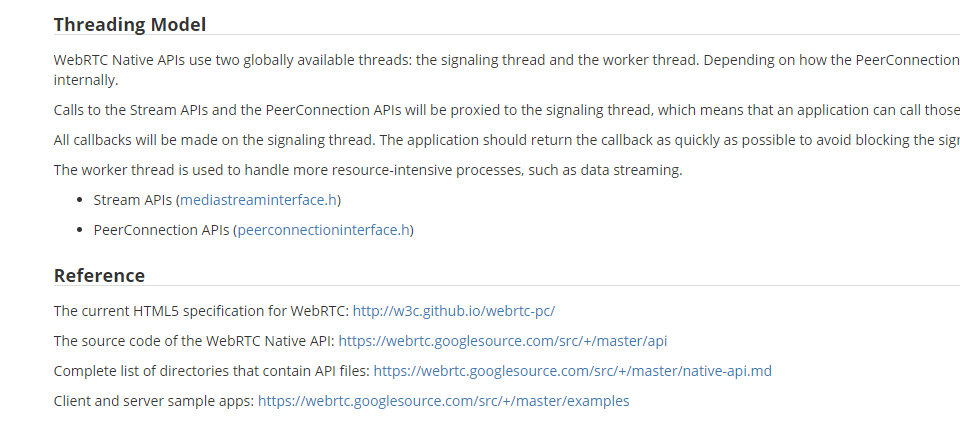Viewport: 960px width, 446px height.
Task: Follow the w3c.github.io webrtc-pc specification link
Action: [x=454, y=311]
